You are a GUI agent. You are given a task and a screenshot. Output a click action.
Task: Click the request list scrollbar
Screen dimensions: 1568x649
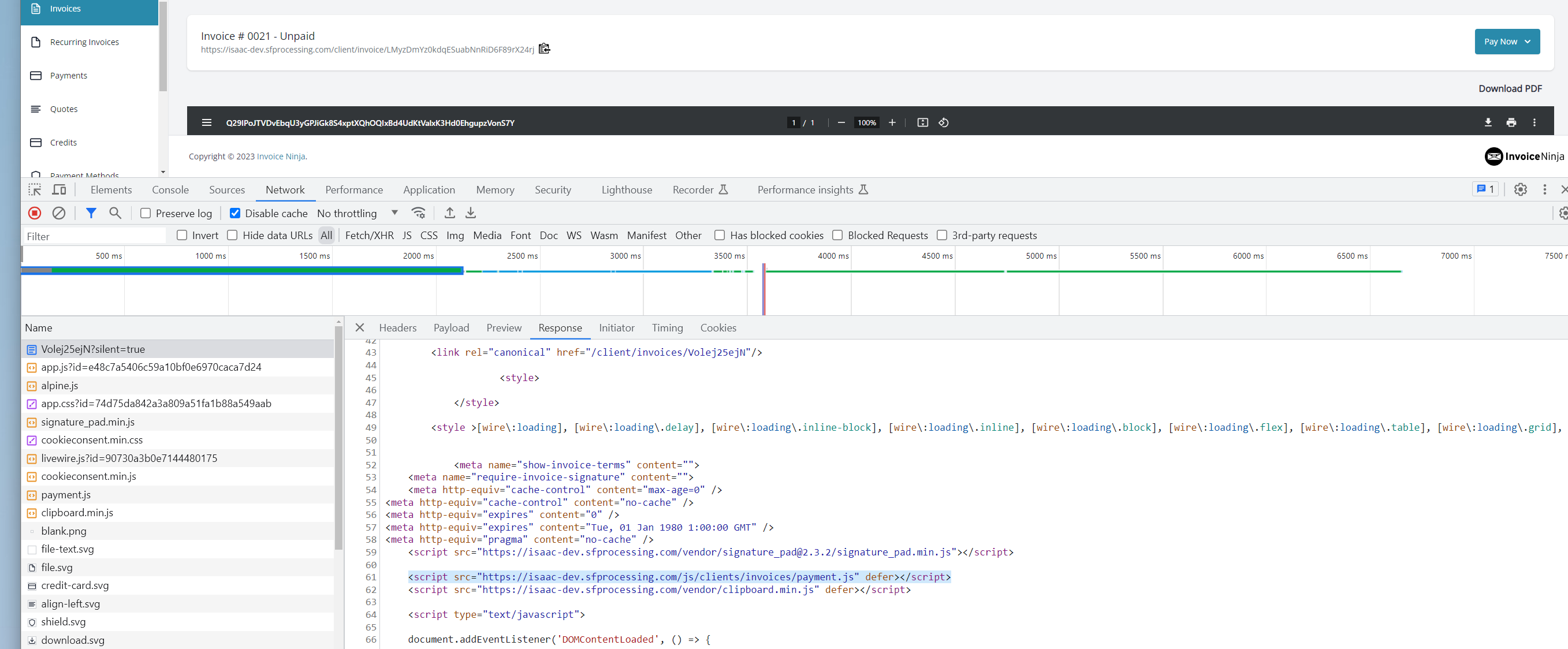coord(338,437)
